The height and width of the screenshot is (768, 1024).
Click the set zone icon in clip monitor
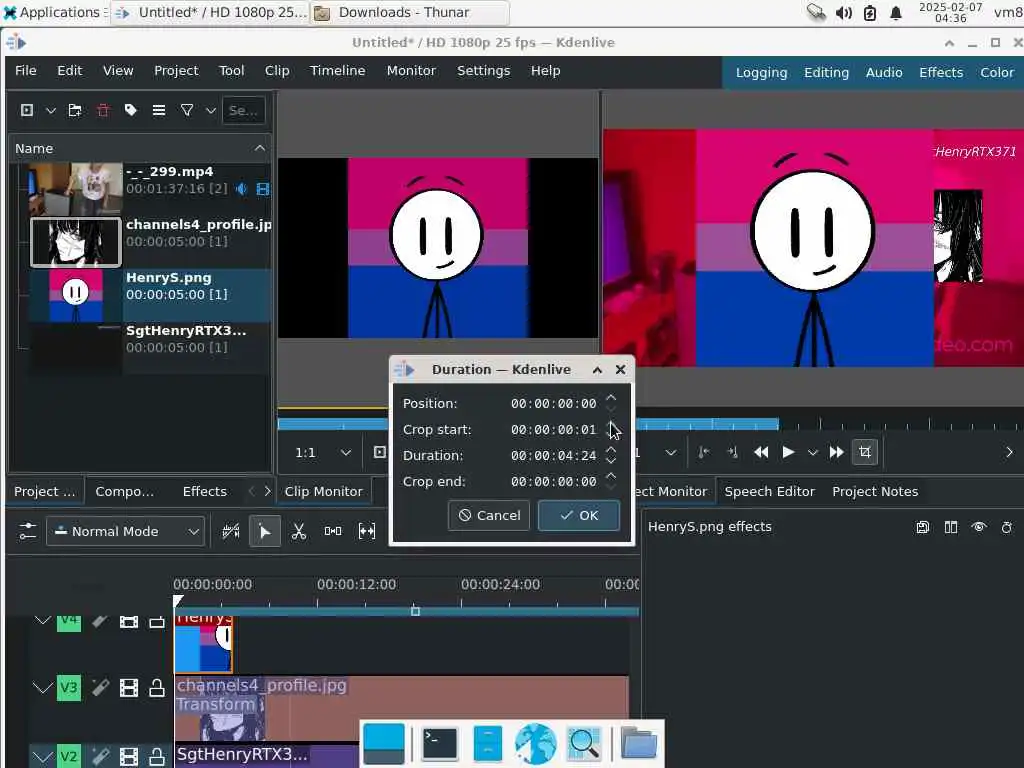(x=379, y=452)
